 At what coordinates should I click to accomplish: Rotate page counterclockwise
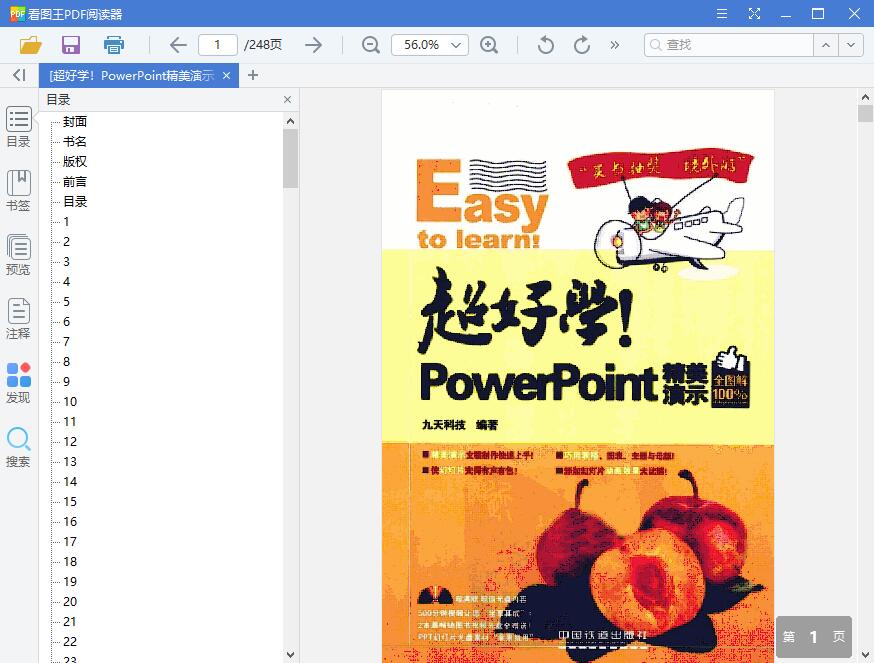[546, 45]
